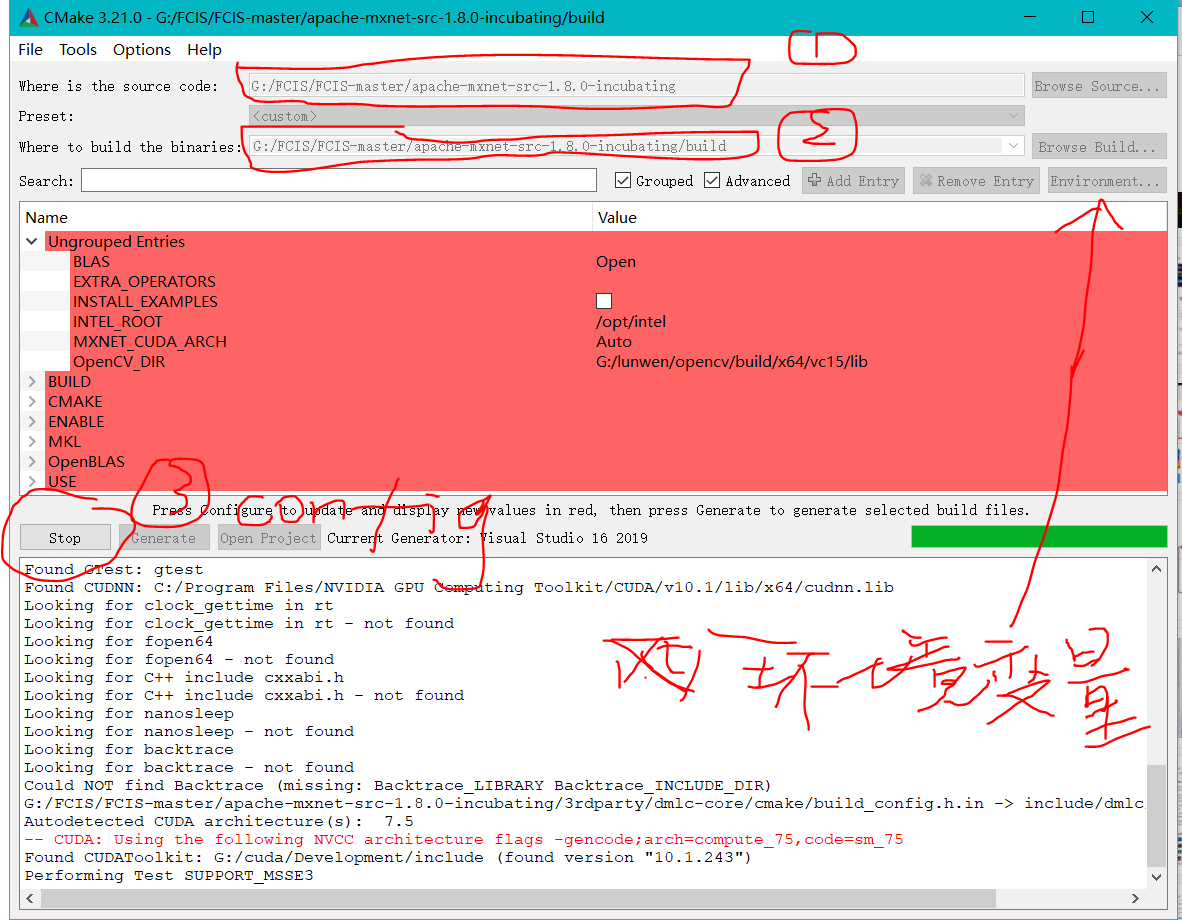Click 'Could NOT find Backtrace' log line
Screen dimensions: 1182x920
tap(397, 785)
